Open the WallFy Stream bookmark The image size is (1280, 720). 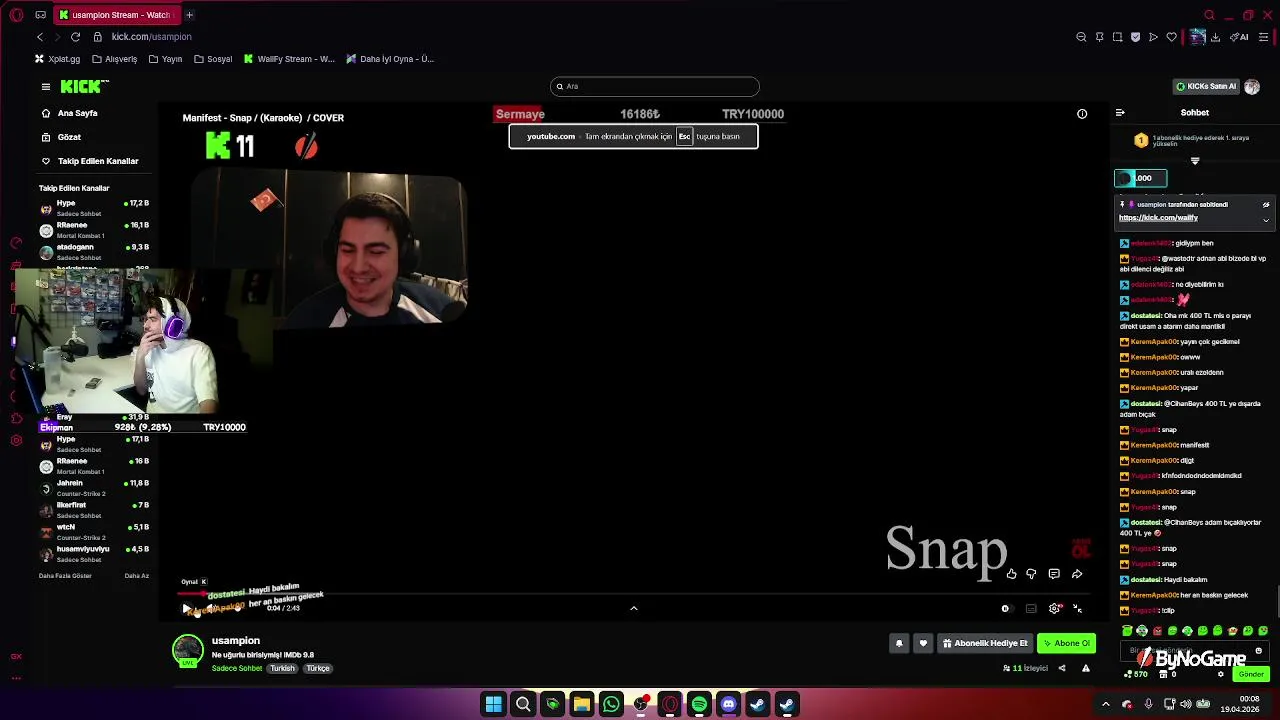click(x=289, y=59)
